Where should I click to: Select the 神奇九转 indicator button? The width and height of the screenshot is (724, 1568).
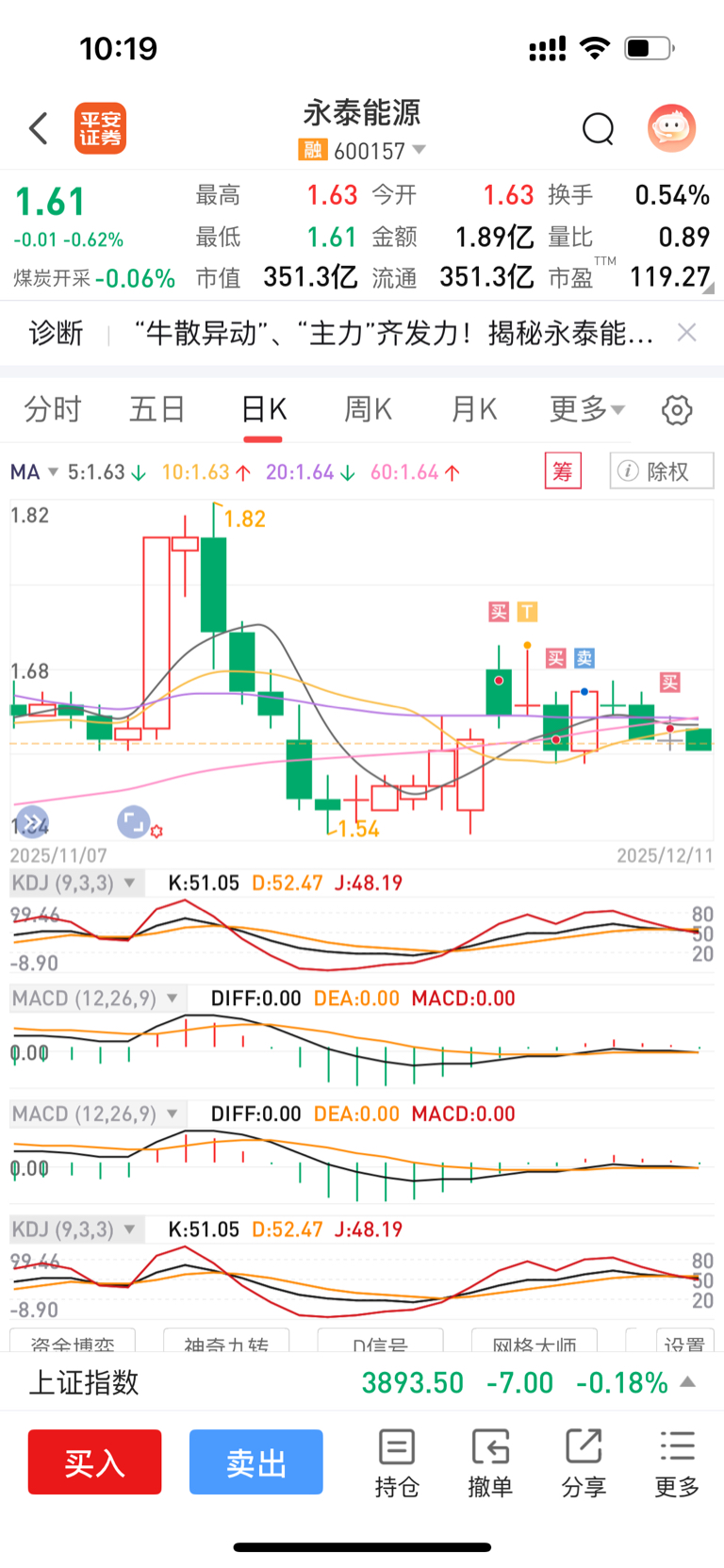click(226, 1343)
